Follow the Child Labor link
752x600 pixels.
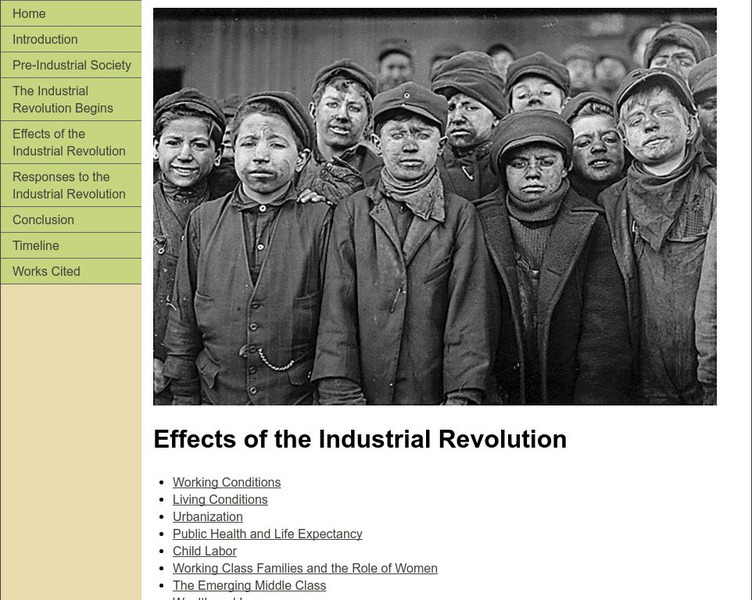pos(205,551)
